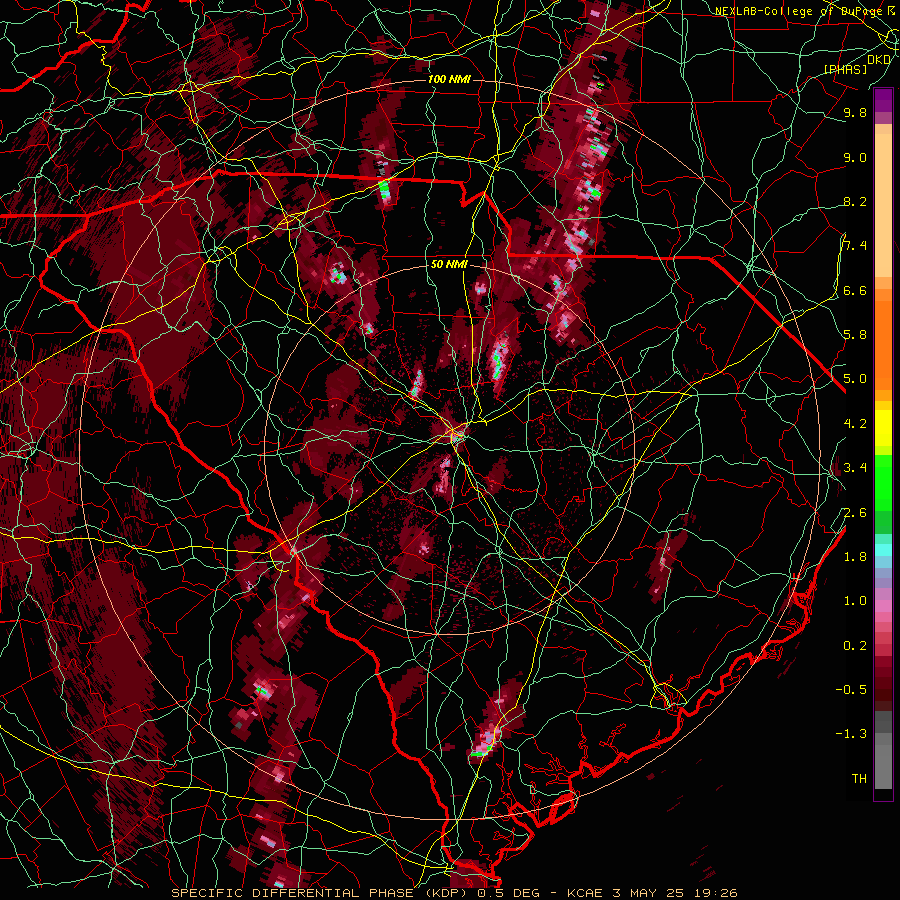Pick the 5.8 scale label
This screenshot has width=900, height=900.
coord(855,334)
